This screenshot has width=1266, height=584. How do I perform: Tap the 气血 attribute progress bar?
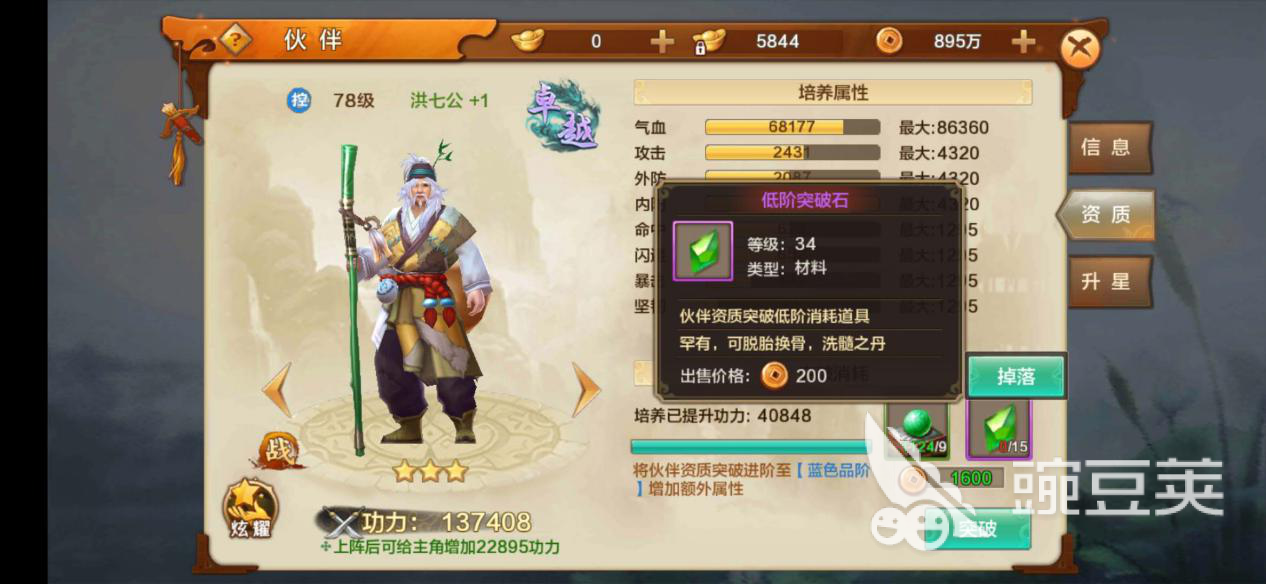click(x=792, y=127)
